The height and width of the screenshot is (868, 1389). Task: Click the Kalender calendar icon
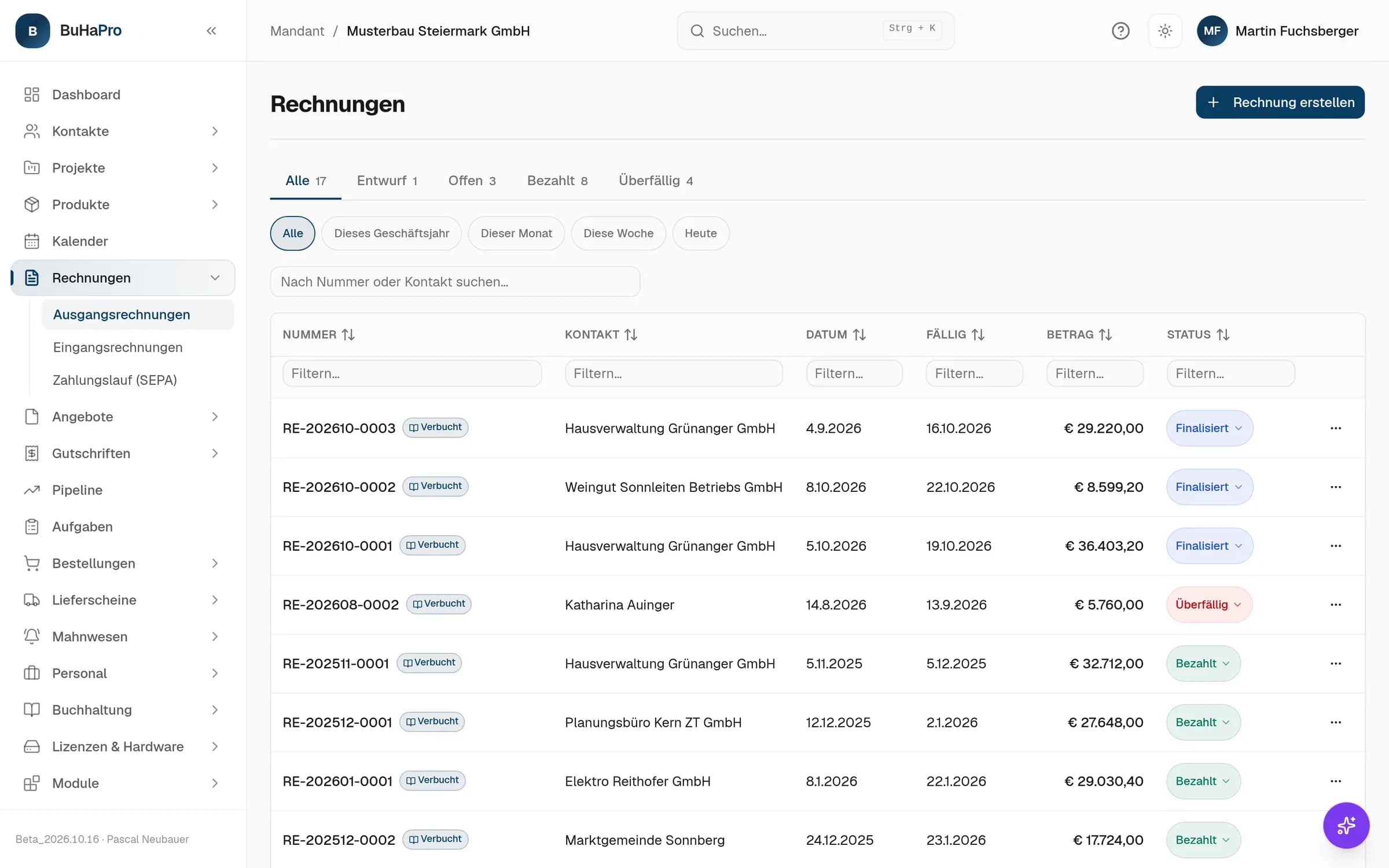click(x=32, y=241)
